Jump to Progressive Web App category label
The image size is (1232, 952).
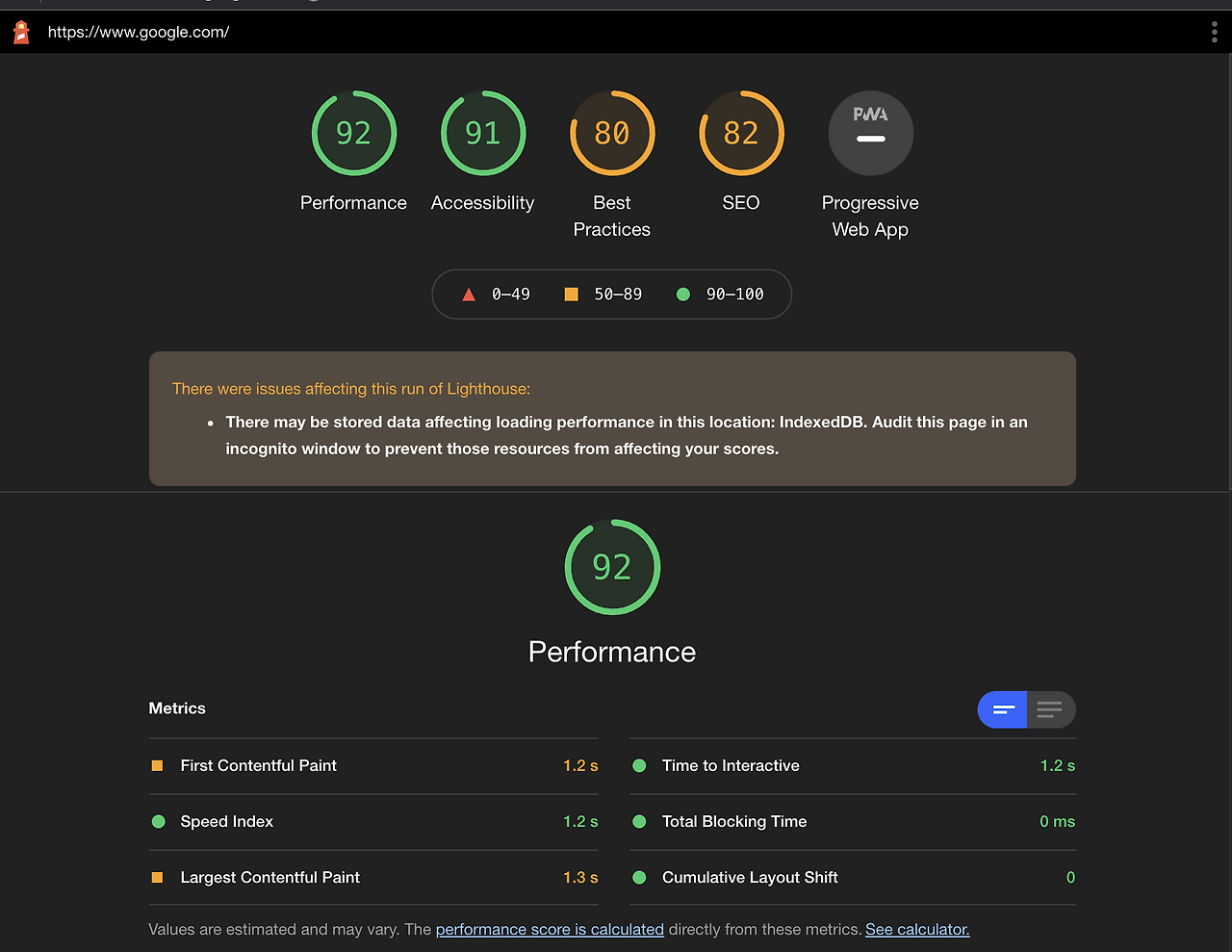coord(870,217)
